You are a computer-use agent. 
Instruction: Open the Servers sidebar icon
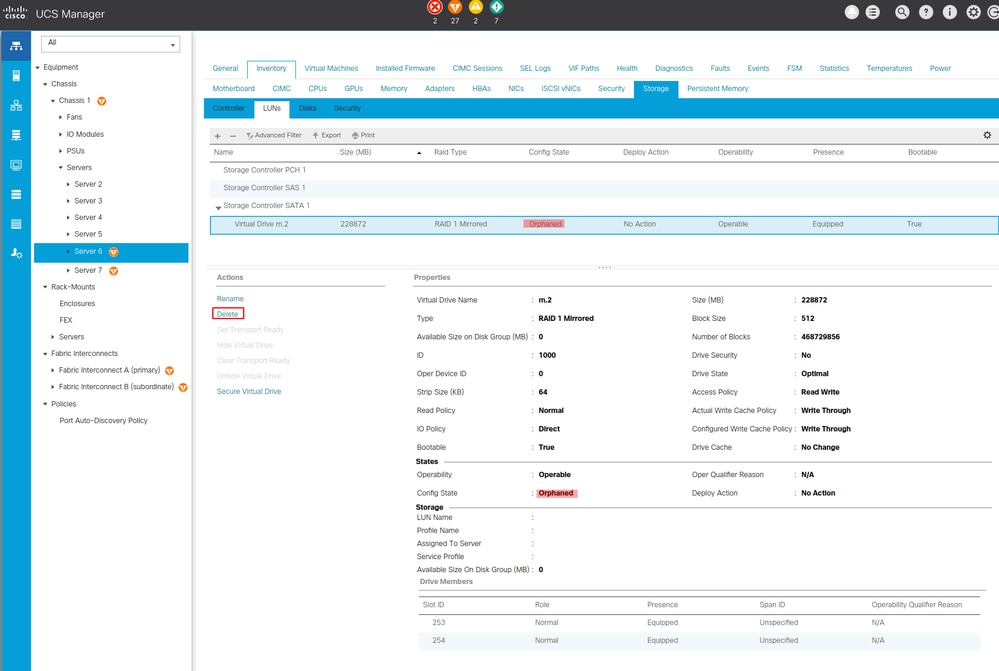16,76
